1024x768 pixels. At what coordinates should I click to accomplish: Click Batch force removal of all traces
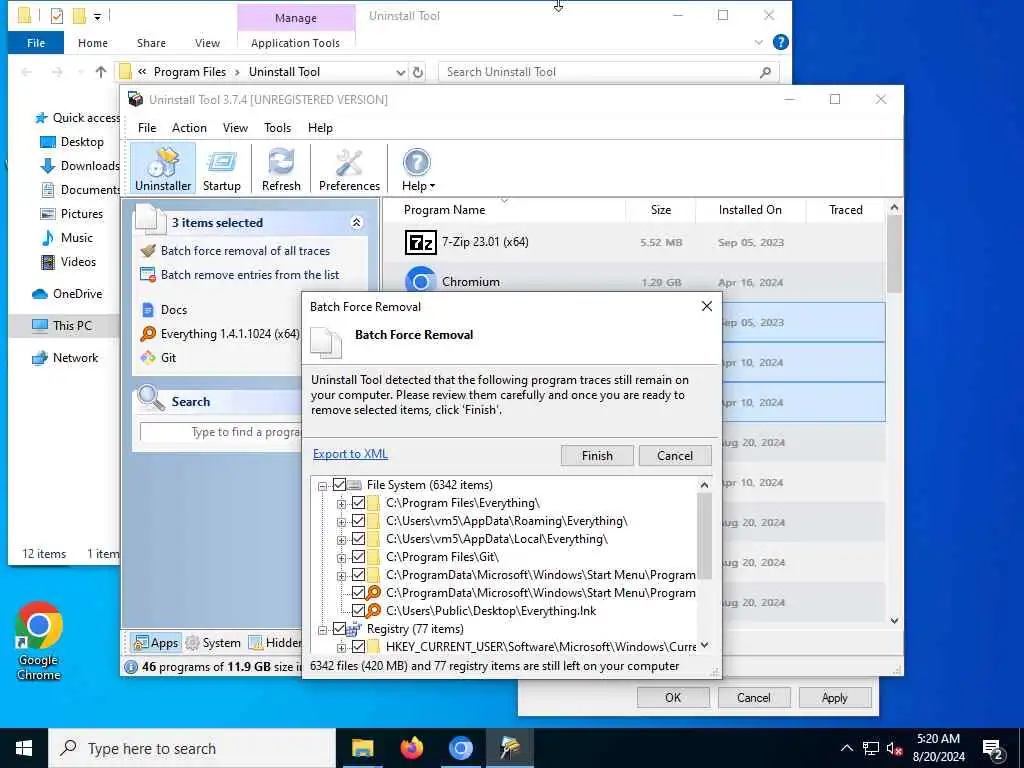pos(245,251)
